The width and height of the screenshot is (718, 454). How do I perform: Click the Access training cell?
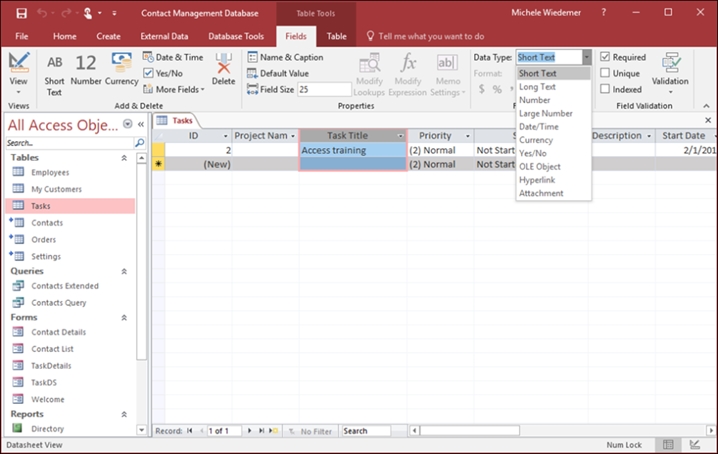click(x=353, y=150)
